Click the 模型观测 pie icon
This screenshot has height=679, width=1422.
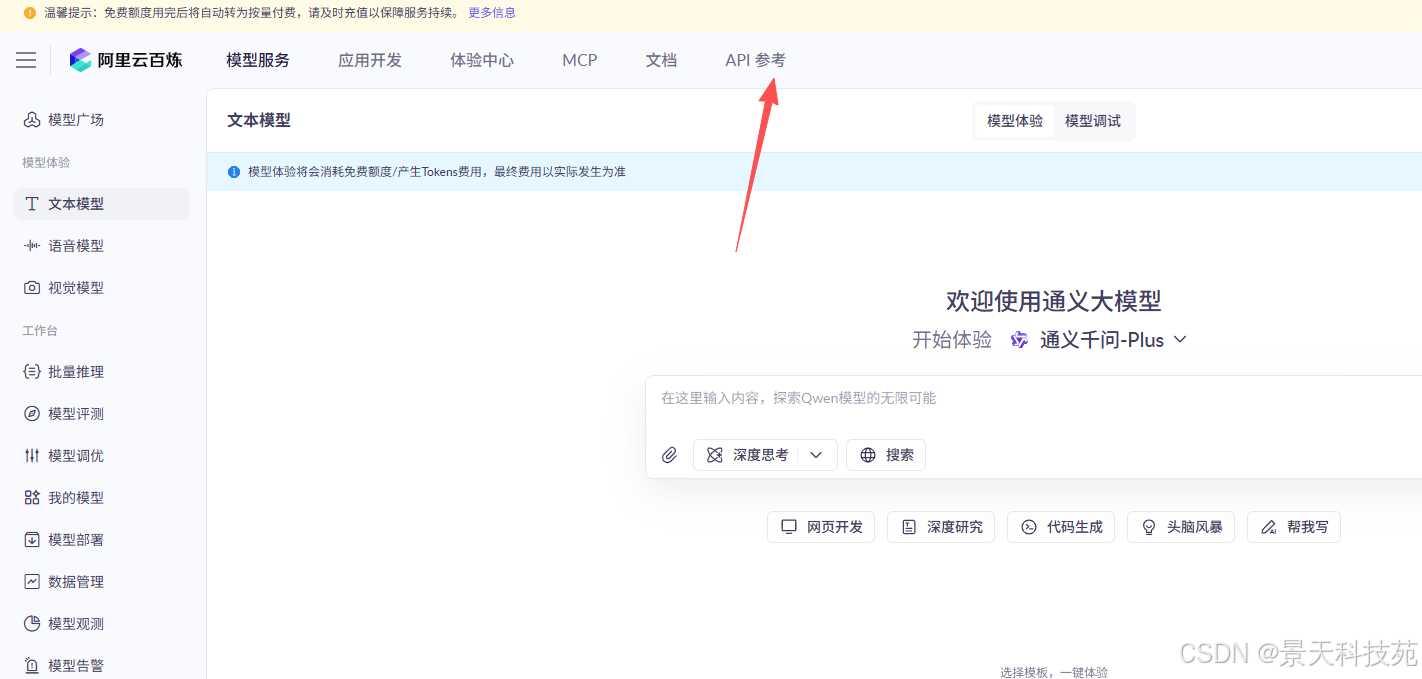point(32,624)
